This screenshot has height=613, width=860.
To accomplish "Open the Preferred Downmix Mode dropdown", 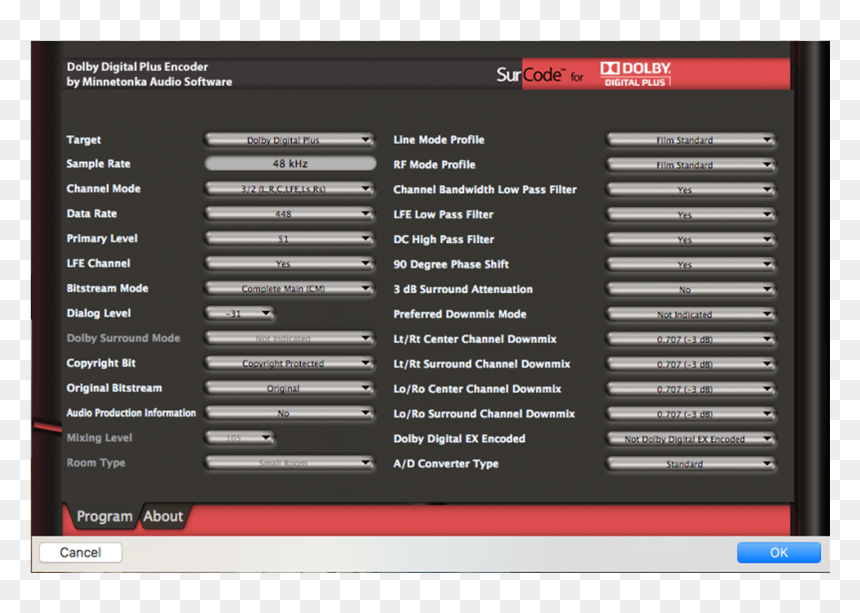I will [x=691, y=315].
